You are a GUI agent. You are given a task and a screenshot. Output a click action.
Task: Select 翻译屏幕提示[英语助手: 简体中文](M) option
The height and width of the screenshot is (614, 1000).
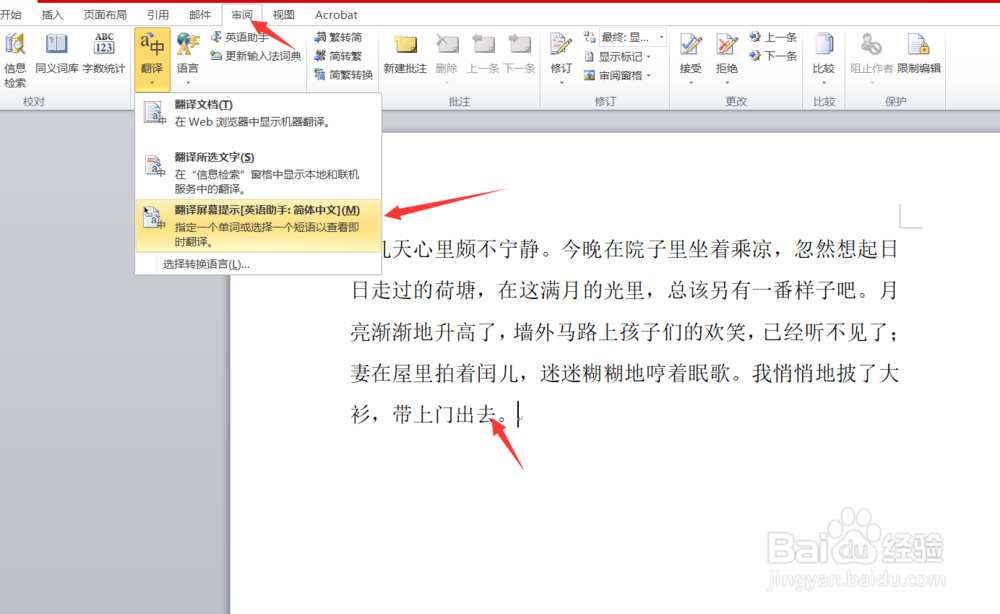point(258,225)
